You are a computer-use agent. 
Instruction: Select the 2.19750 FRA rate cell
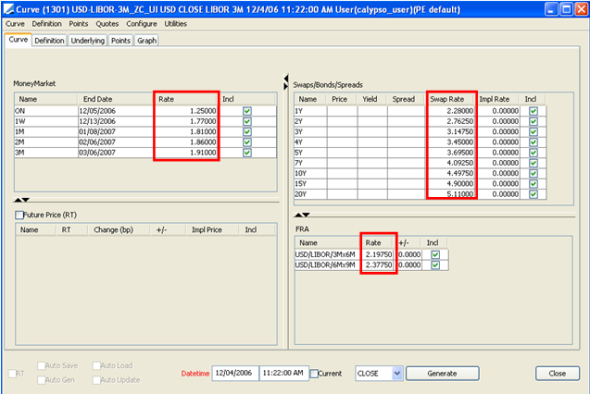tap(379, 255)
